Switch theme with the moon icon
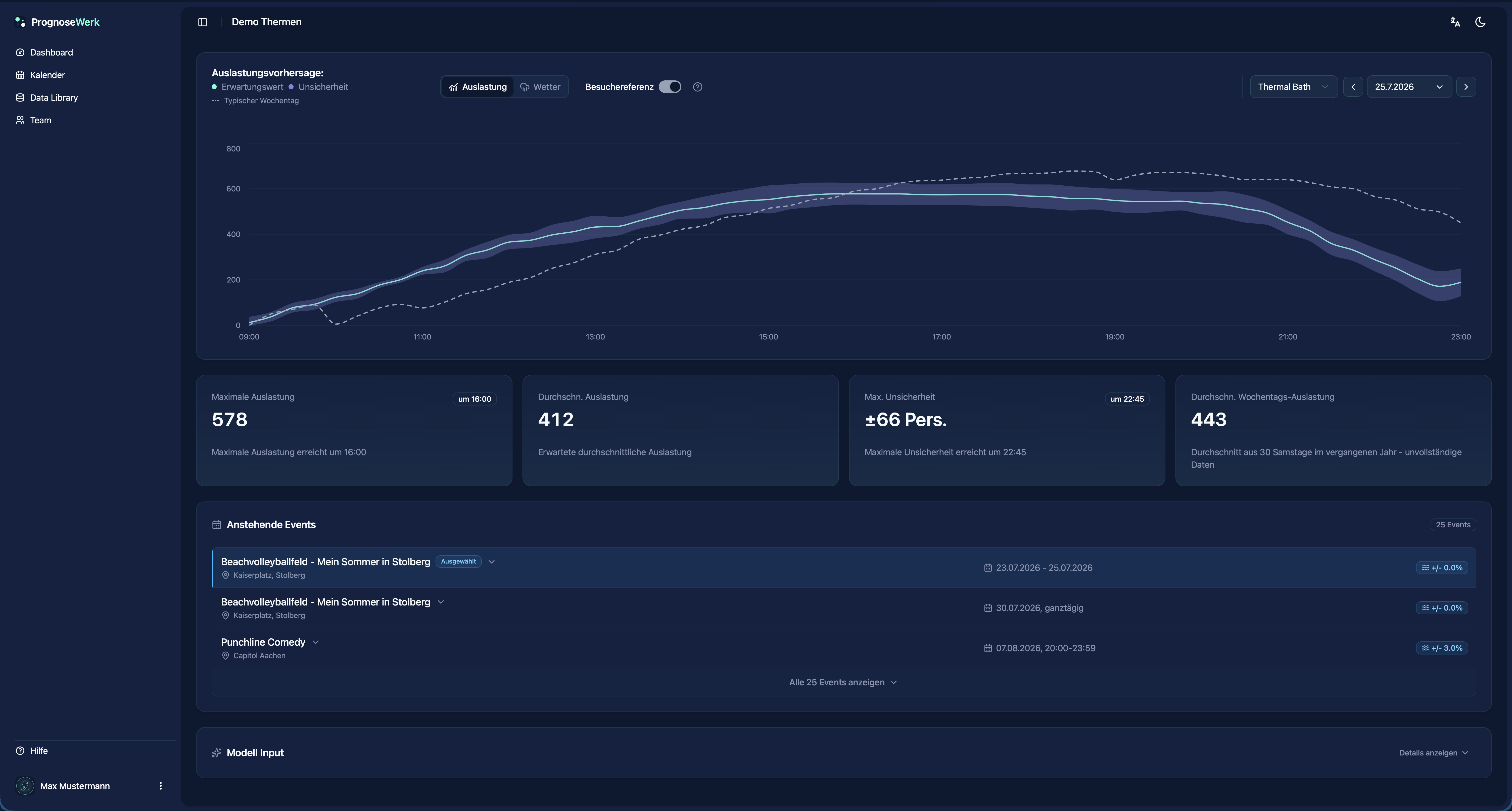The image size is (1512, 811). [1480, 22]
